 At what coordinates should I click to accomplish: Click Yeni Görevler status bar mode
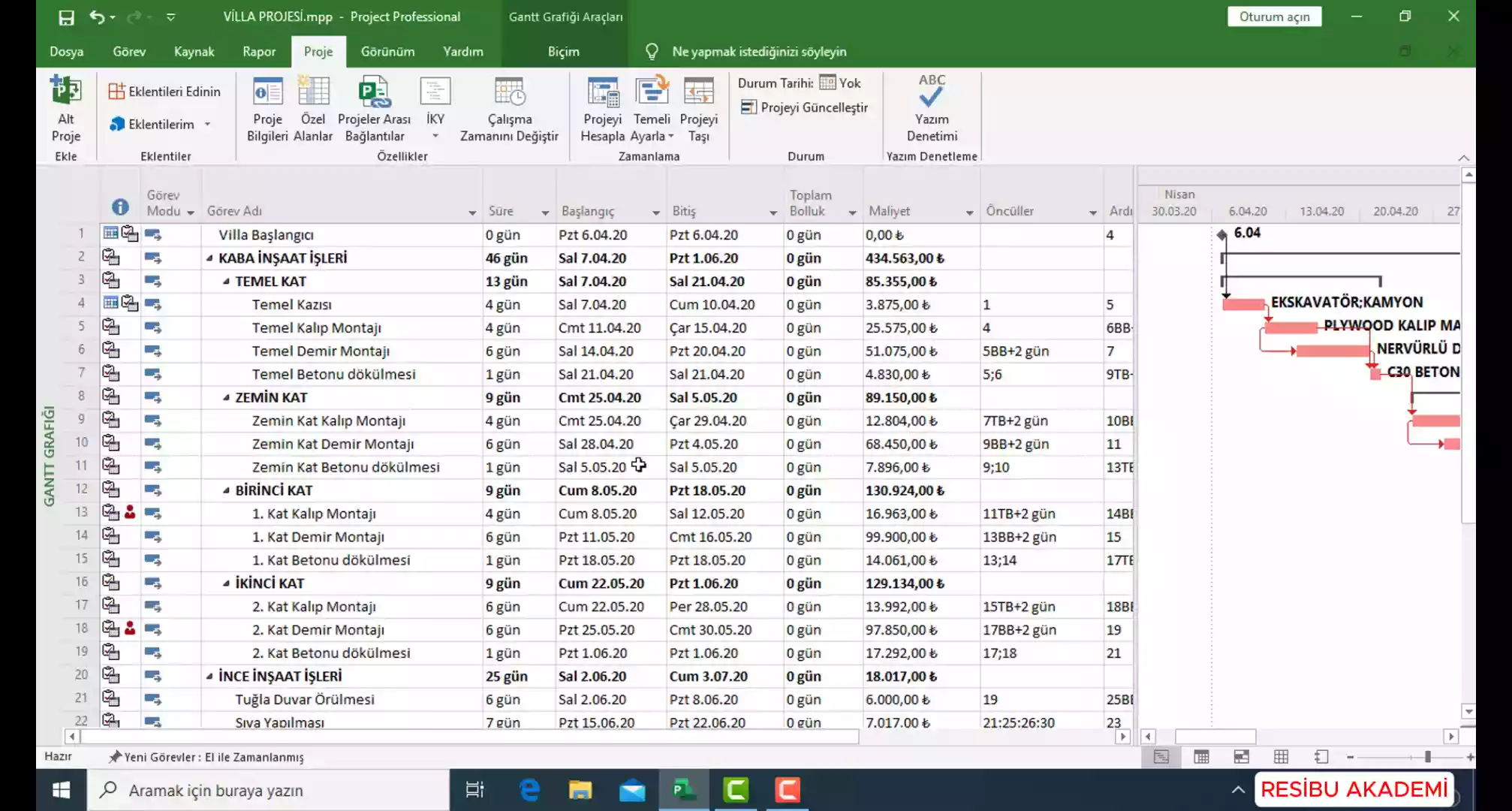(206, 757)
